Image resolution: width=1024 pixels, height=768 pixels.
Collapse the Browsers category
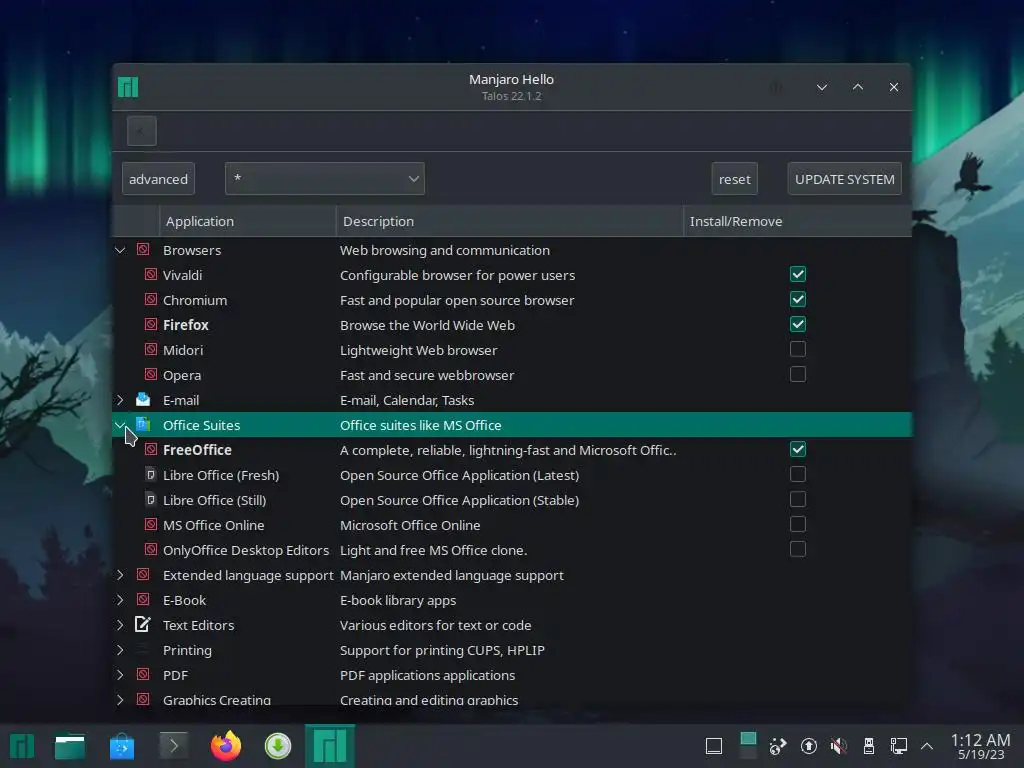pyautogui.click(x=120, y=250)
